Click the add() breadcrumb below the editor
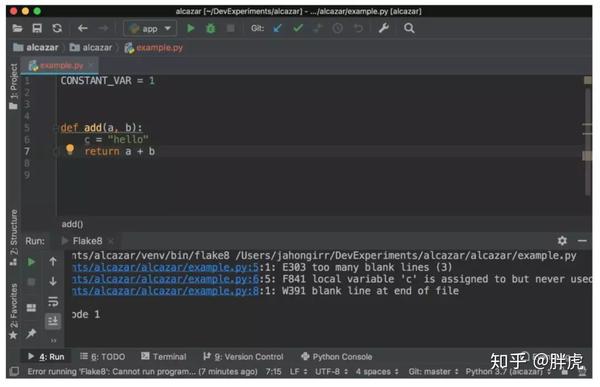This screenshot has width=600, height=387. 72,224
